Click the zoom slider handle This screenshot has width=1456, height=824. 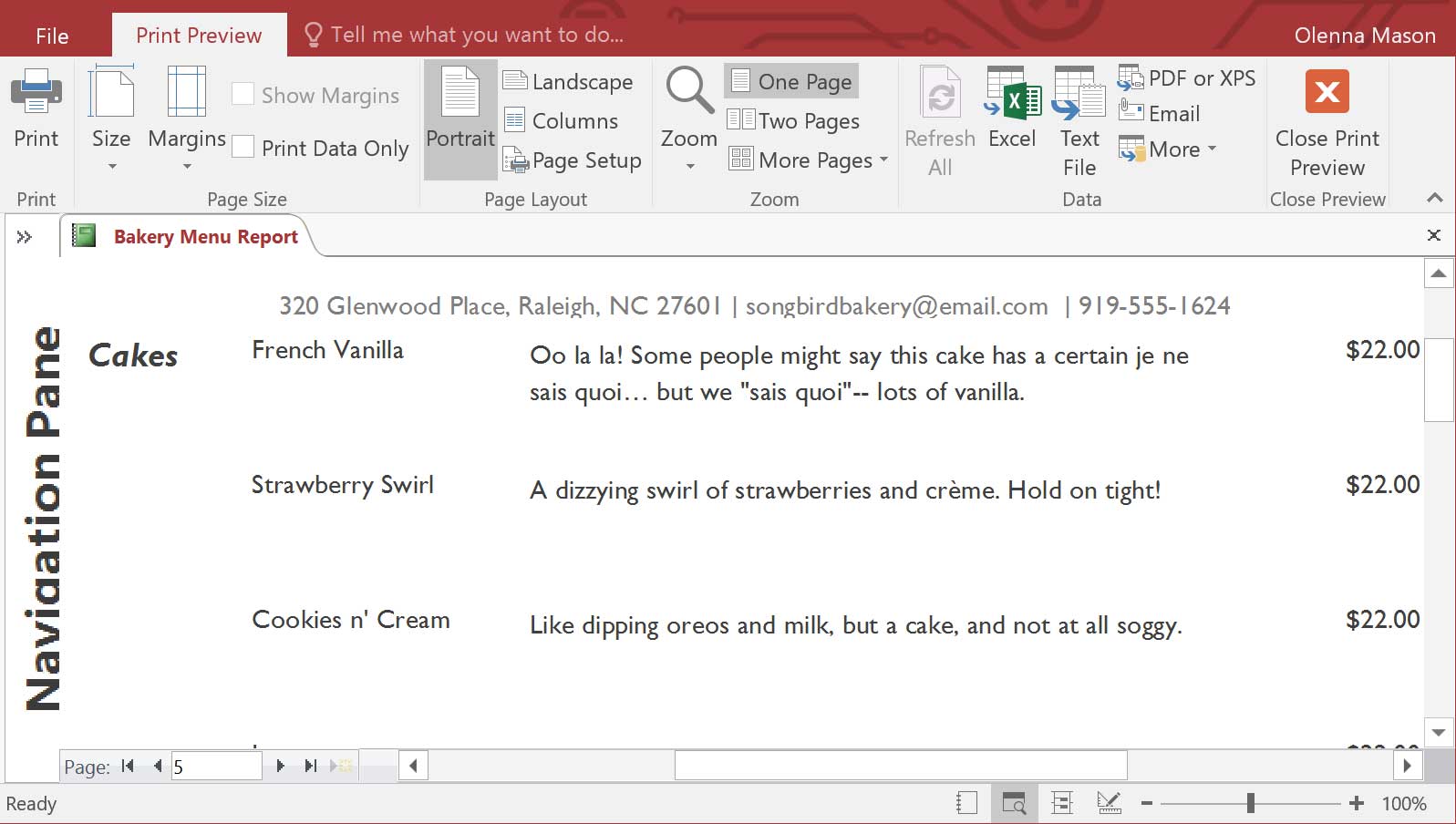tap(1250, 803)
